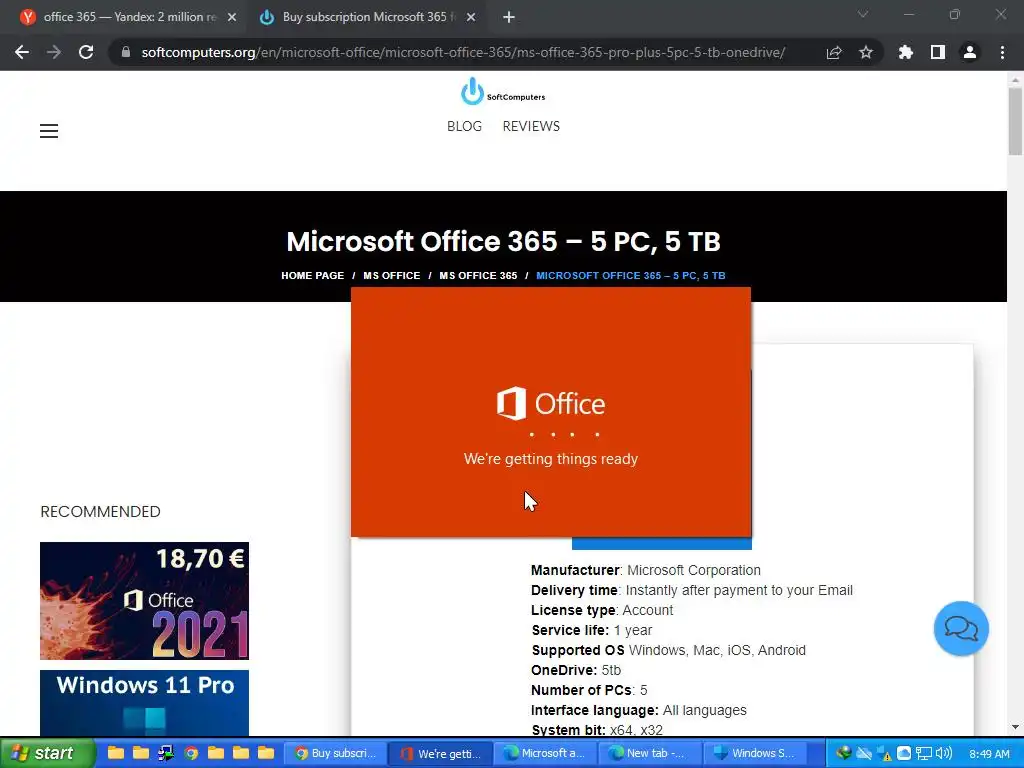This screenshot has height=768, width=1024.
Task: Select the Buy subscription Microsoft 365 tab
Action: [x=369, y=17]
